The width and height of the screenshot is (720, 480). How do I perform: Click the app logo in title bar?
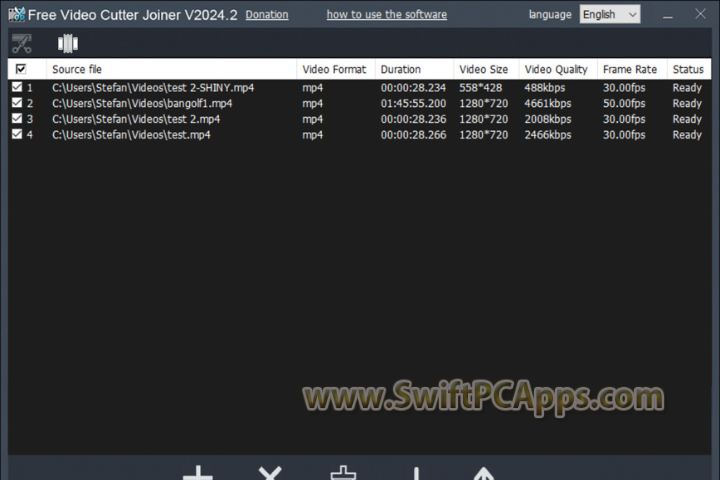tap(17, 15)
